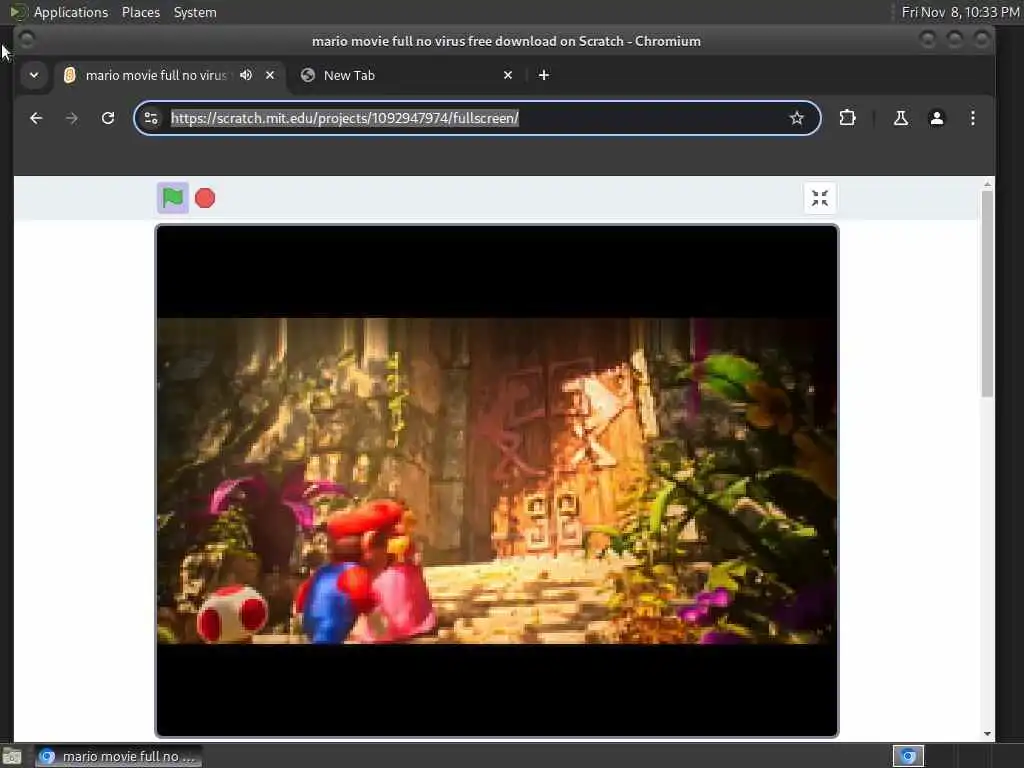Open the profile avatar menu

[936, 118]
